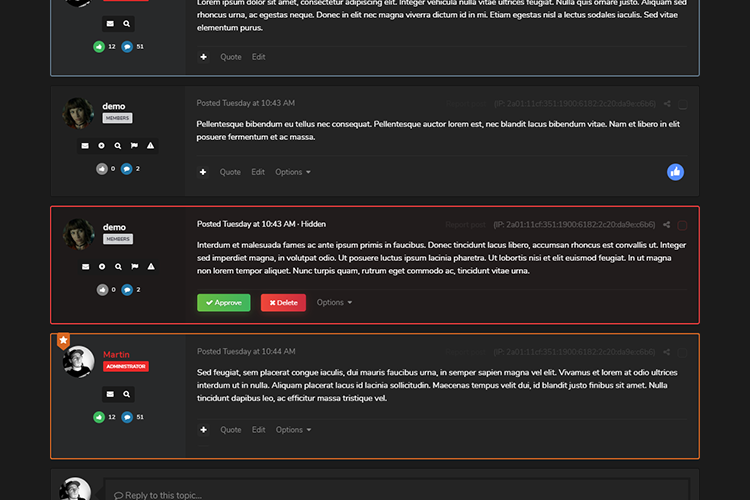Send a message to Martin via the envelope icon

[x=110, y=394]
